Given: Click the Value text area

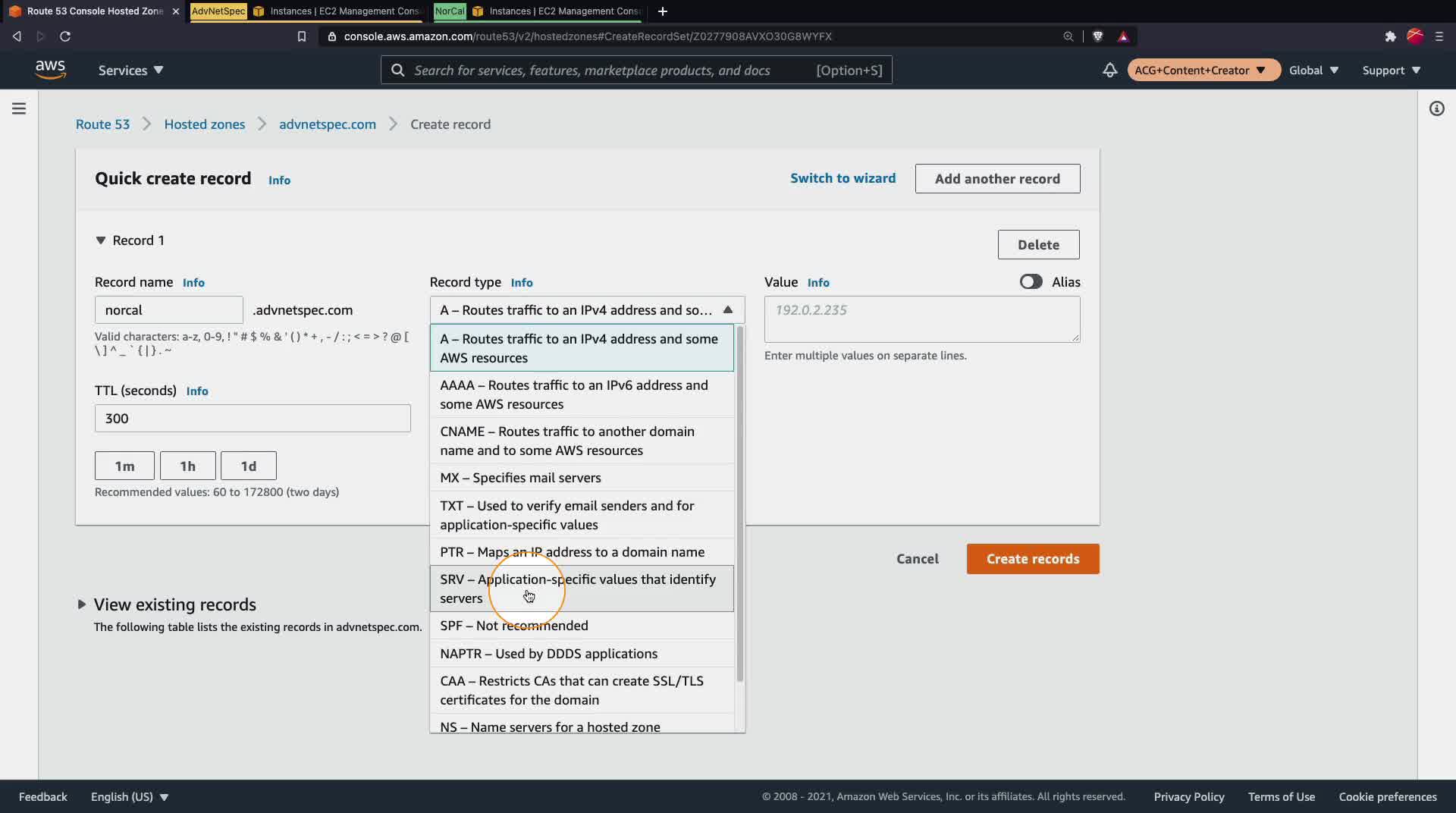Looking at the screenshot, I should pos(922,319).
